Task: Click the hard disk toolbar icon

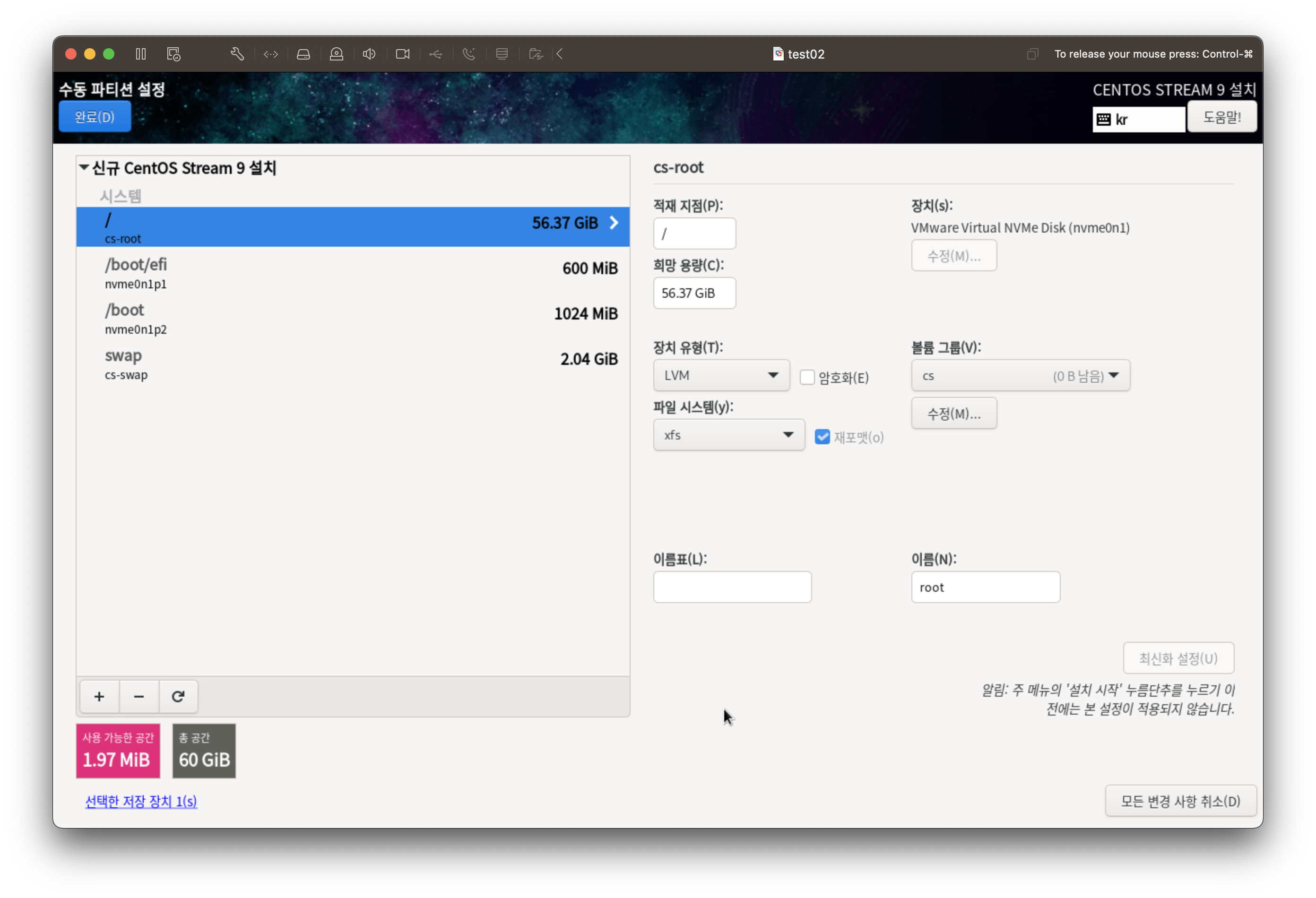Action: point(303,54)
